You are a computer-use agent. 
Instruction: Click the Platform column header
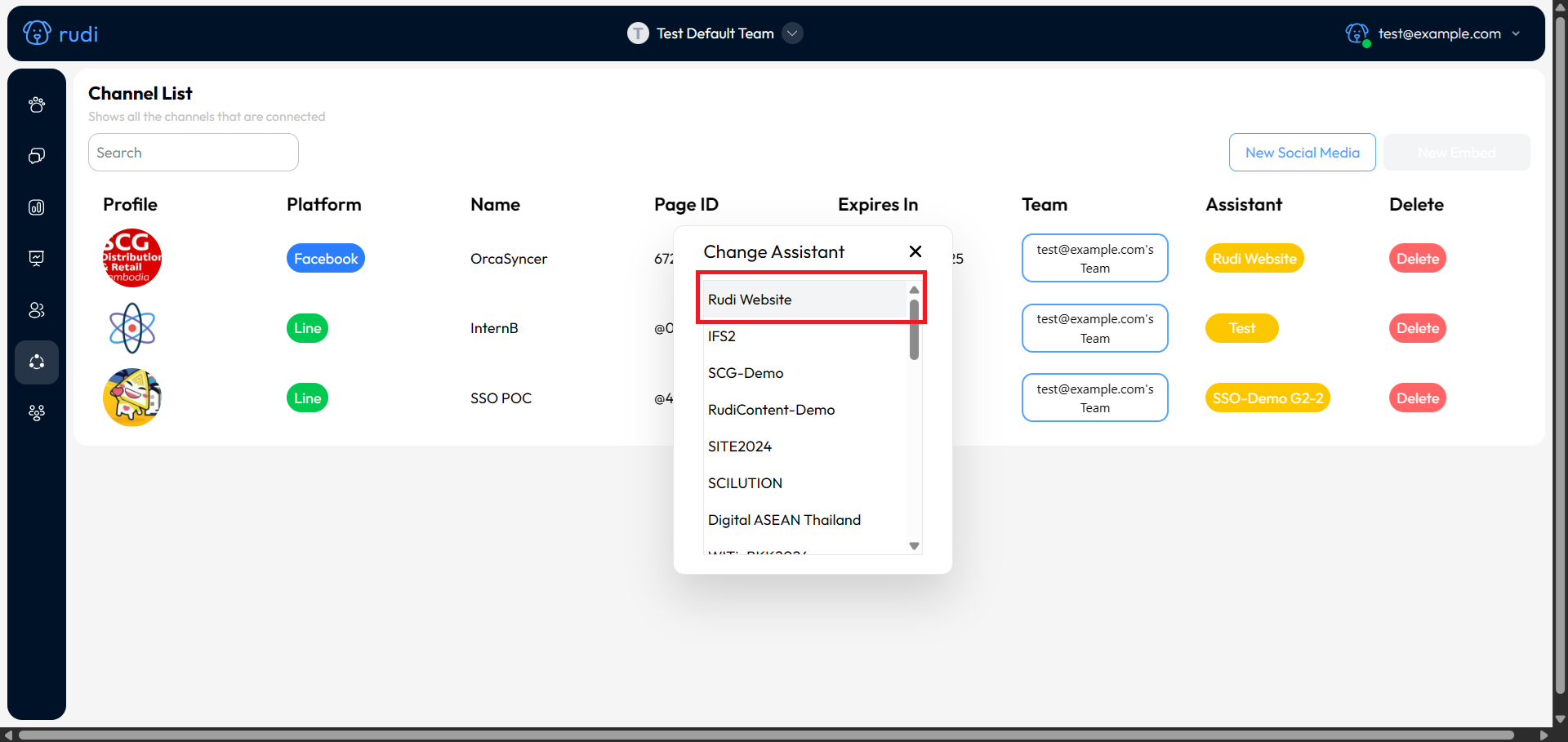[323, 205]
